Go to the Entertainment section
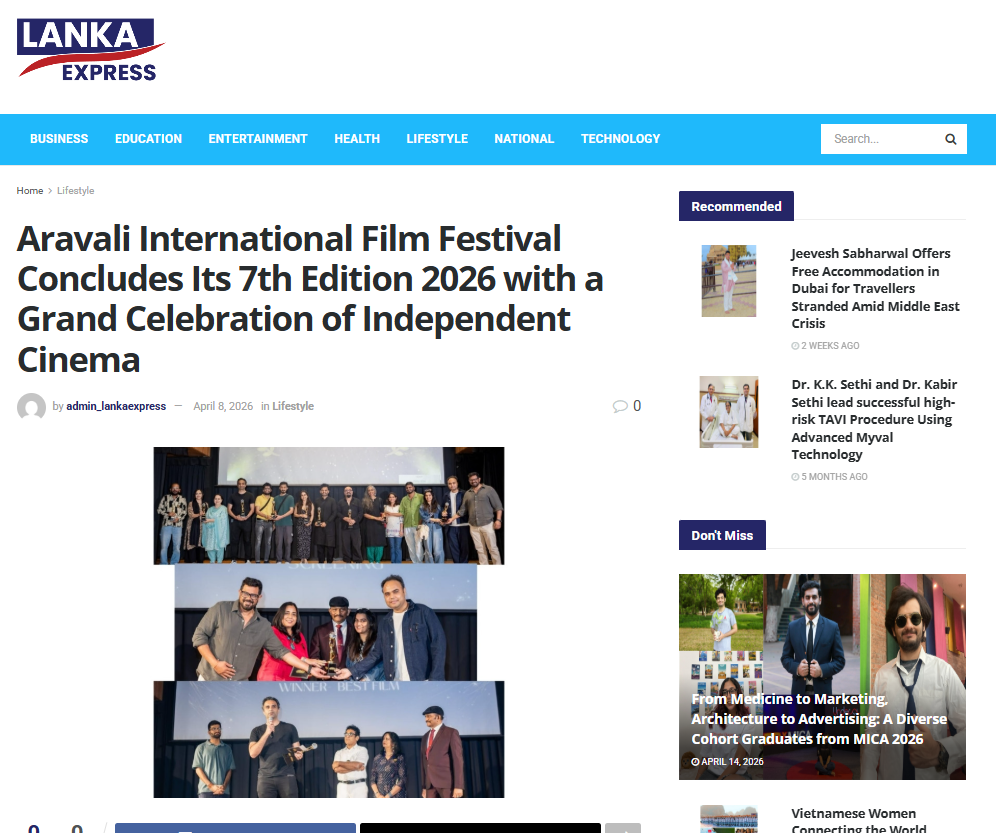Viewport: 996px width, 833px height. tap(258, 139)
